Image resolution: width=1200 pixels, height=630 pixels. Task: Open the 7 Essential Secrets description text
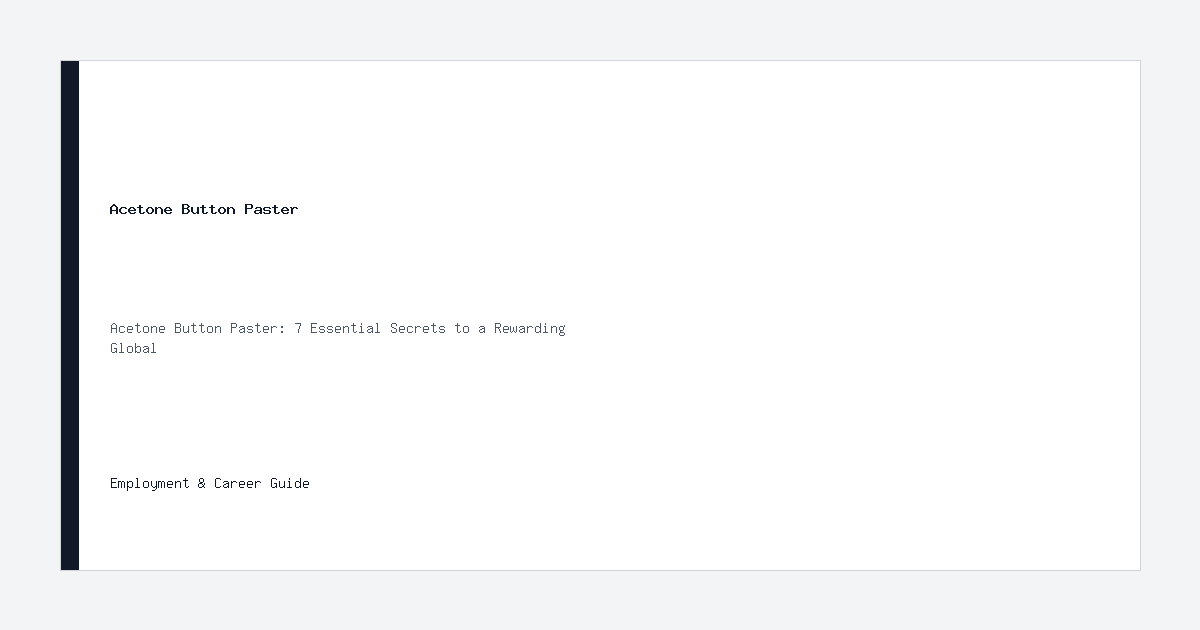click(338, 338)
